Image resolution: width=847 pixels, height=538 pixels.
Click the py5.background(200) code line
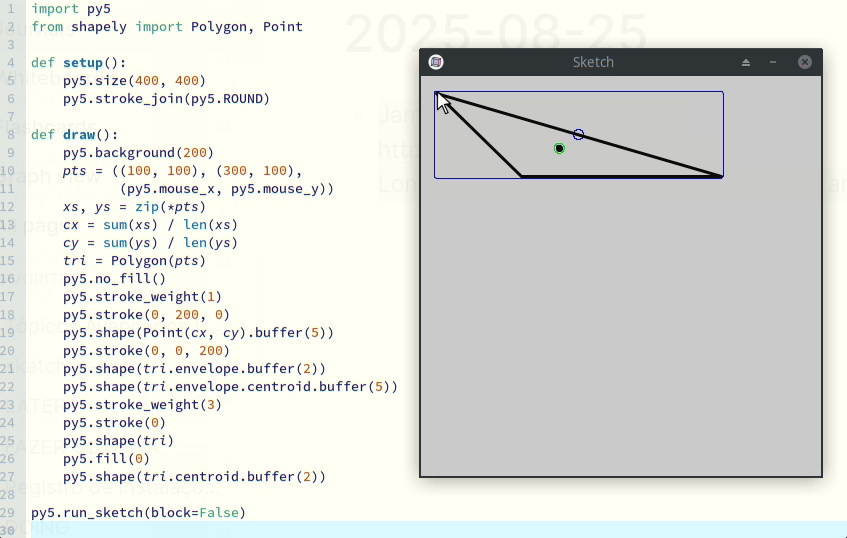pyautogui.click(x=137, y=152)
